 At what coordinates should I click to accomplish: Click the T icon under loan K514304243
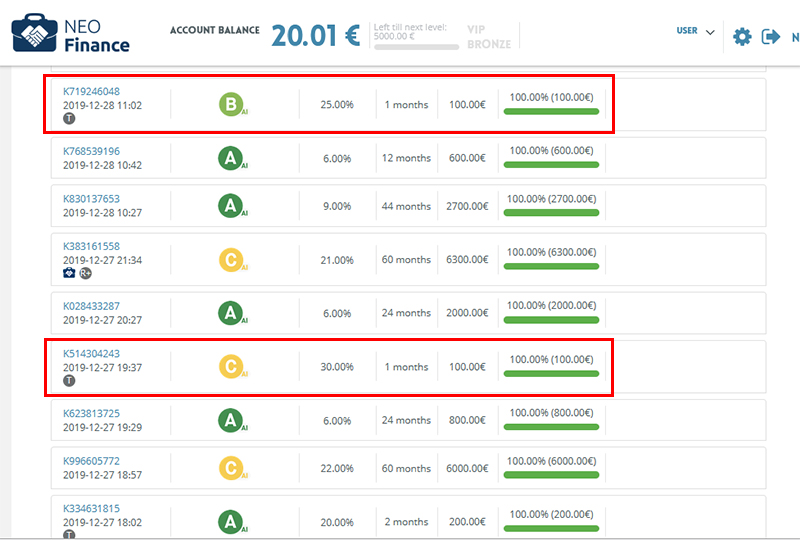(69, 380)
